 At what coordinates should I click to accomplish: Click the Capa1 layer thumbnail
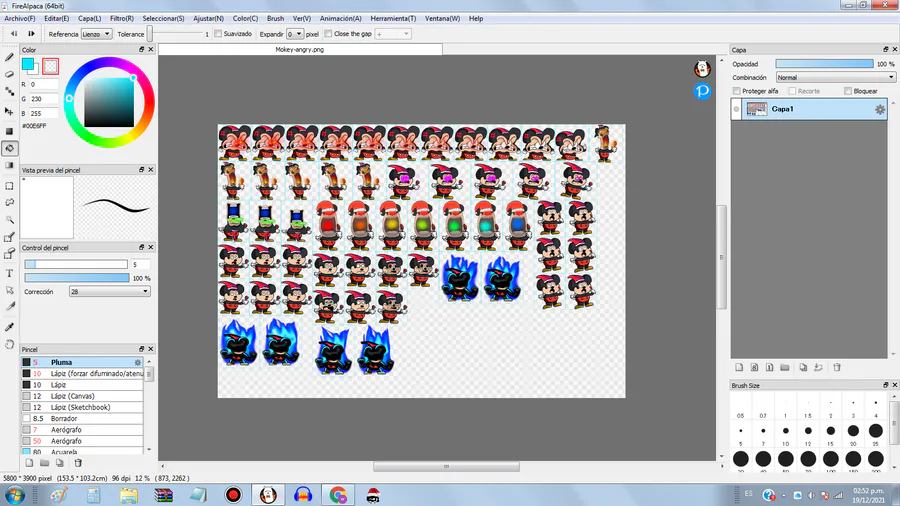tap(757, 109)
